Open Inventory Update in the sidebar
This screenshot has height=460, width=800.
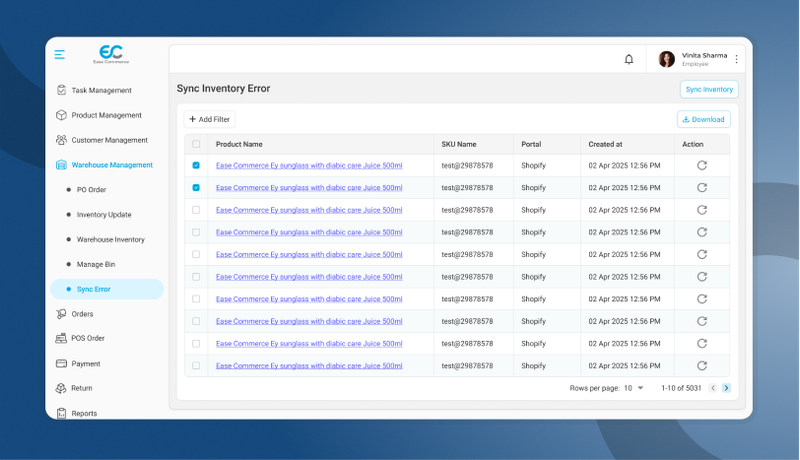click(104, 215)
